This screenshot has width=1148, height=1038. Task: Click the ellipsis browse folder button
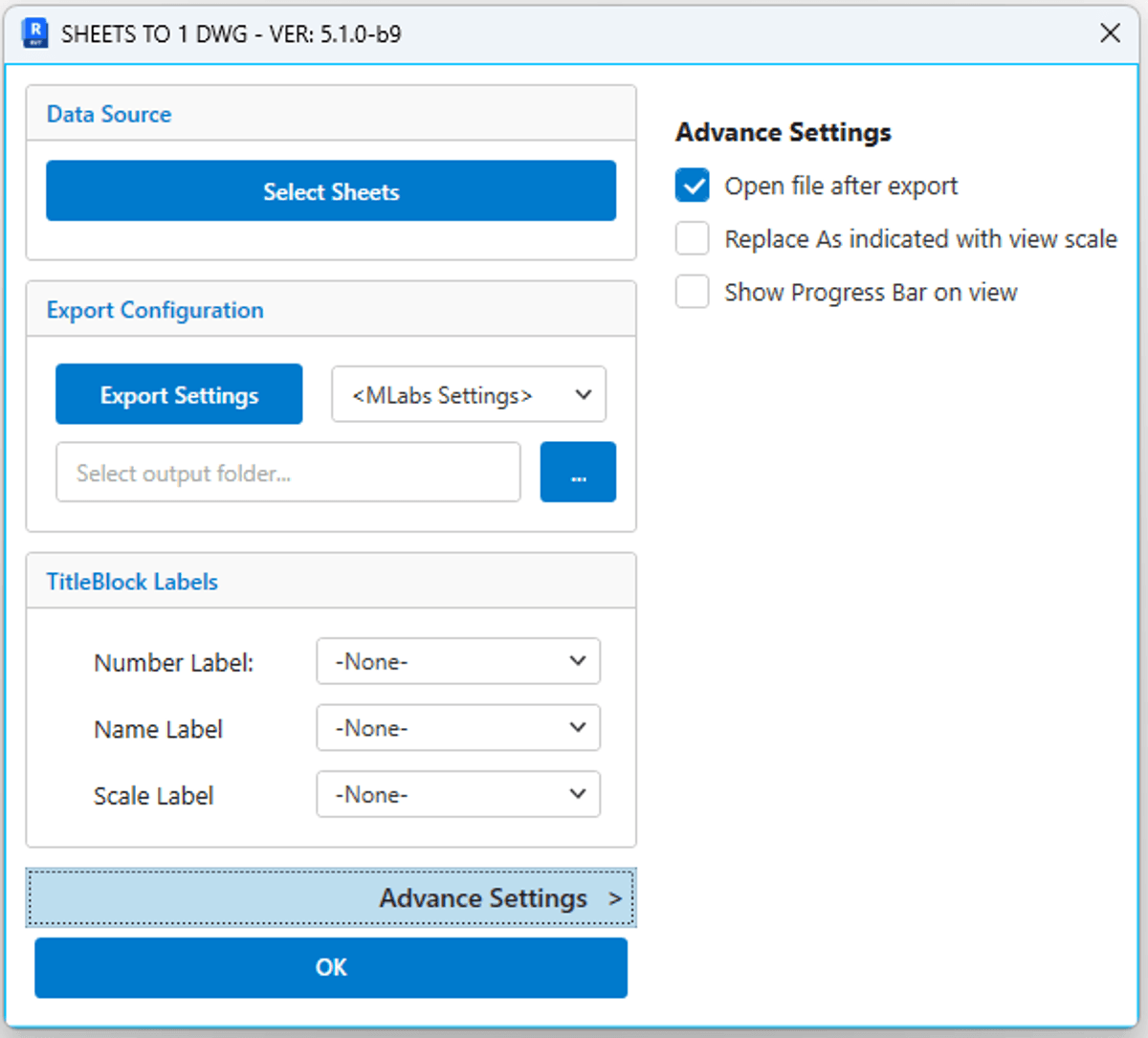click(x=578, y=472)
